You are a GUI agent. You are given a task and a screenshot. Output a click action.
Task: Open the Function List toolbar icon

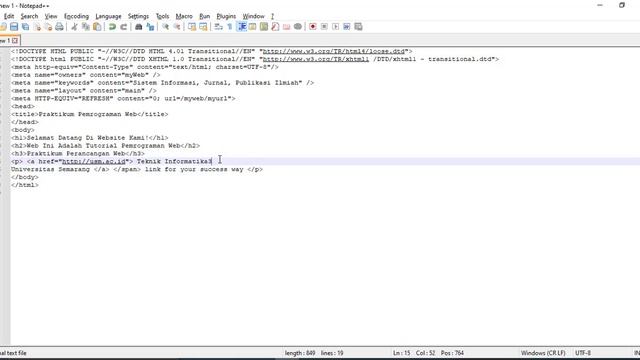pos(275,27)
